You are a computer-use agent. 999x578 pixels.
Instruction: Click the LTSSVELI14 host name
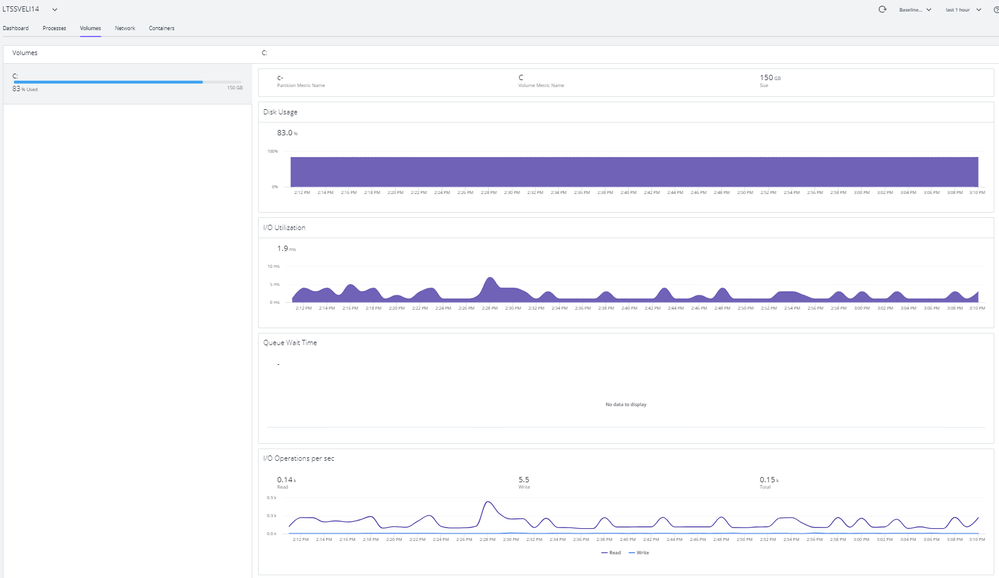coord(22,9)
